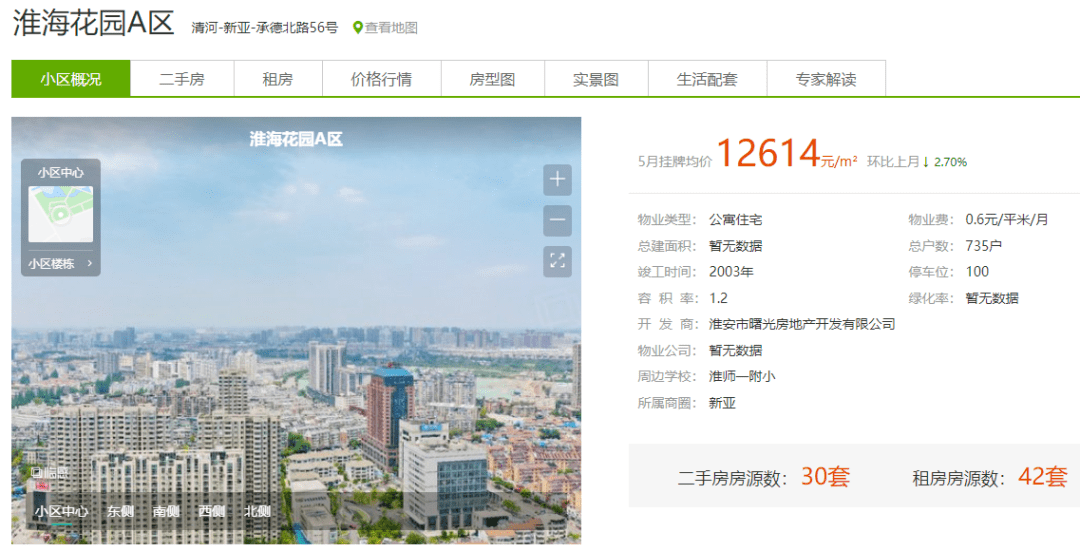Open the 生活配套 tab
Screen dimensions: 1080x551
(x=707, y=79)
